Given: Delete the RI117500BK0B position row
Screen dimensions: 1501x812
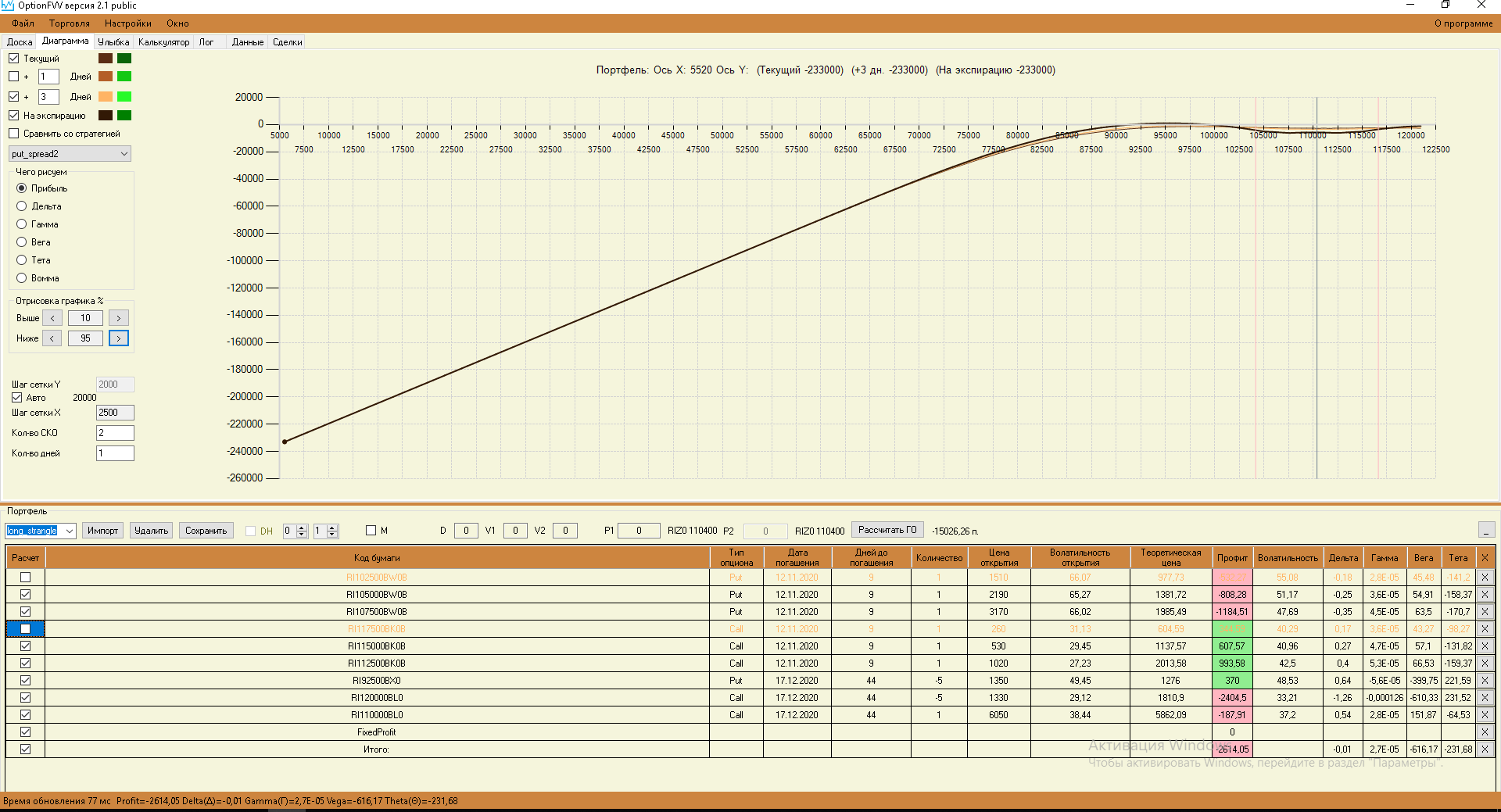Looking at the screenshot, I should [1485, 629].
